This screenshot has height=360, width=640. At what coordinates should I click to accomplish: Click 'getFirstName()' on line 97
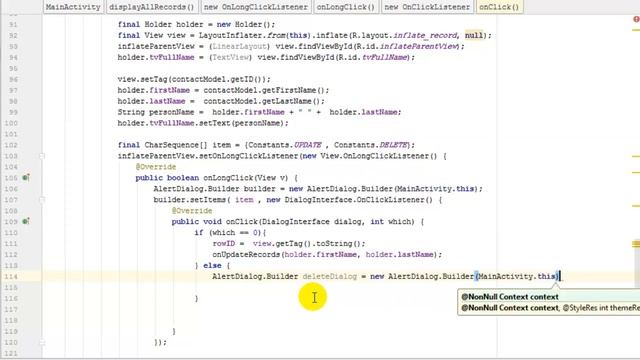click(x=292, y=90)
